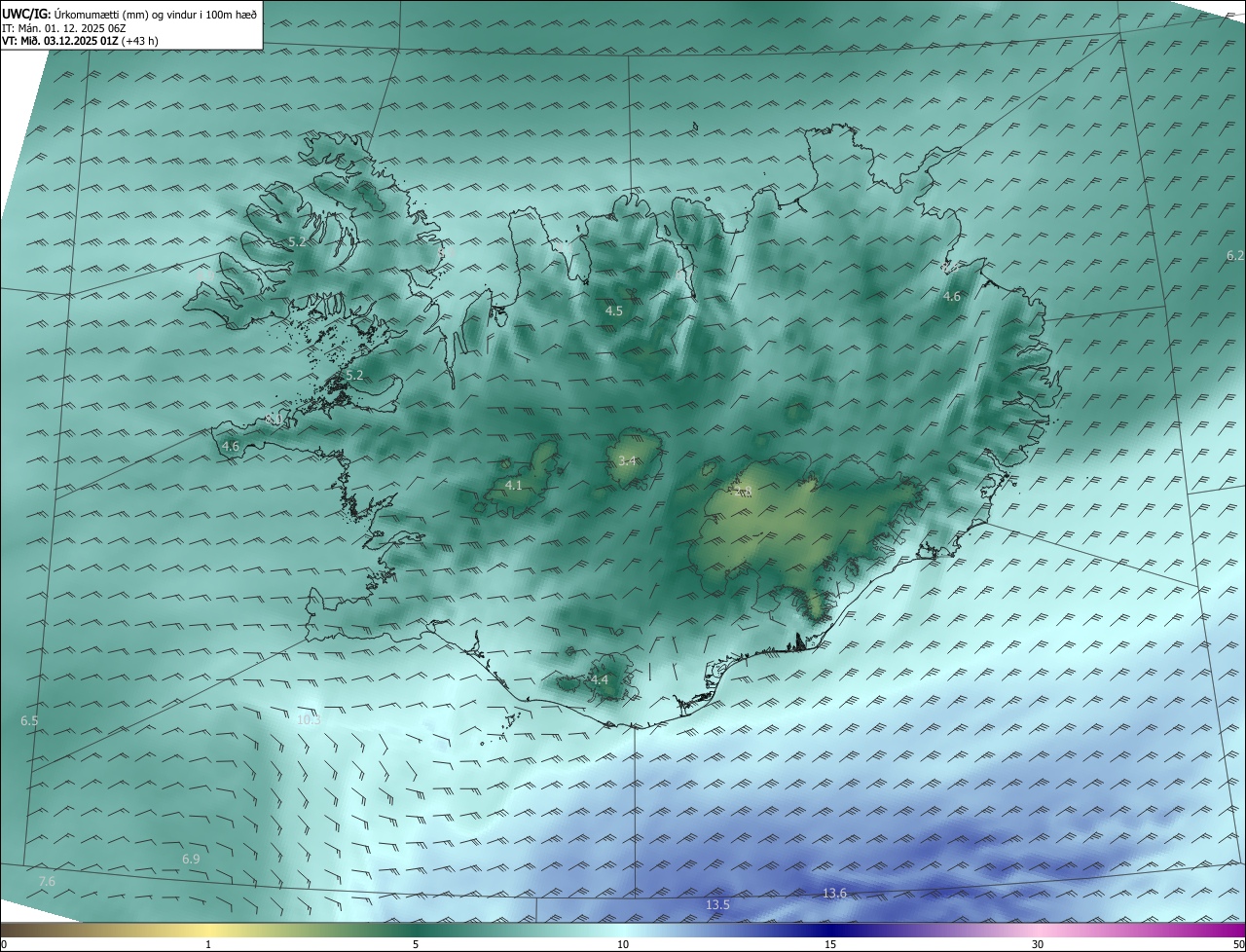Click the colorbar tick label 1

click(208, 944)
